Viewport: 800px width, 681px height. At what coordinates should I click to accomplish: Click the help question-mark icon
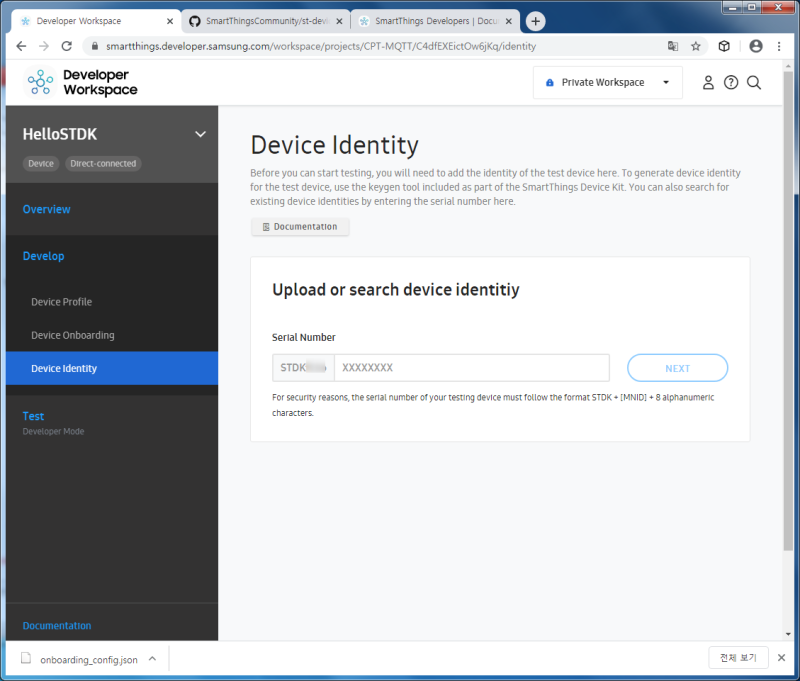coord(731,82)
